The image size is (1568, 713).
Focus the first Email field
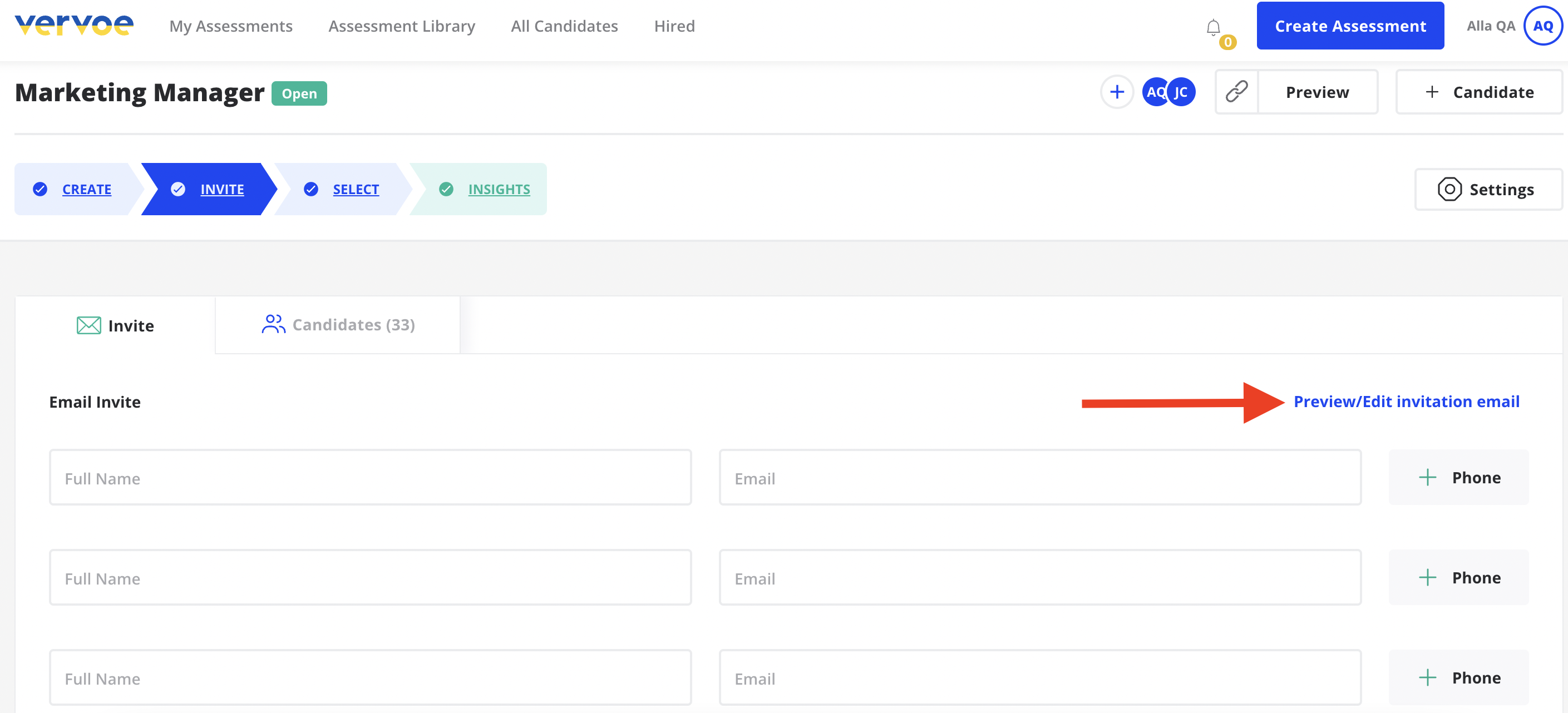[1039, 478]
